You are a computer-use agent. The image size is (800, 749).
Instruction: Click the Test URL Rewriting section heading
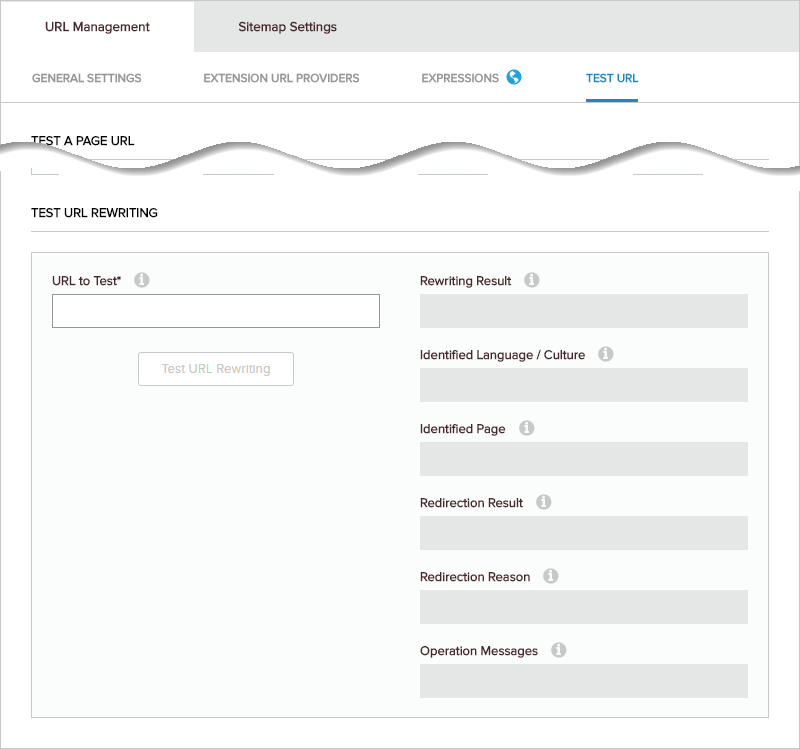[94, 213]
